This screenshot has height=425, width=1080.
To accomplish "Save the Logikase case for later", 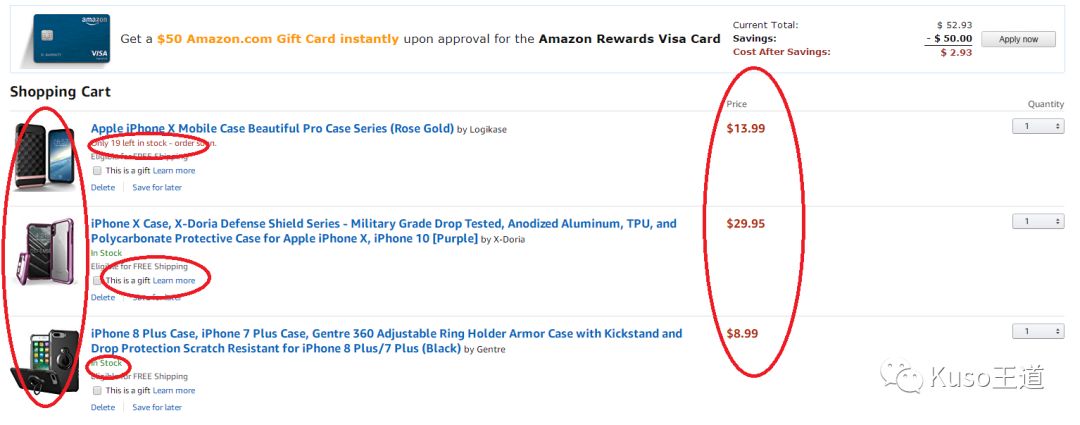I will pyautogui.click(x=157, y=187).
